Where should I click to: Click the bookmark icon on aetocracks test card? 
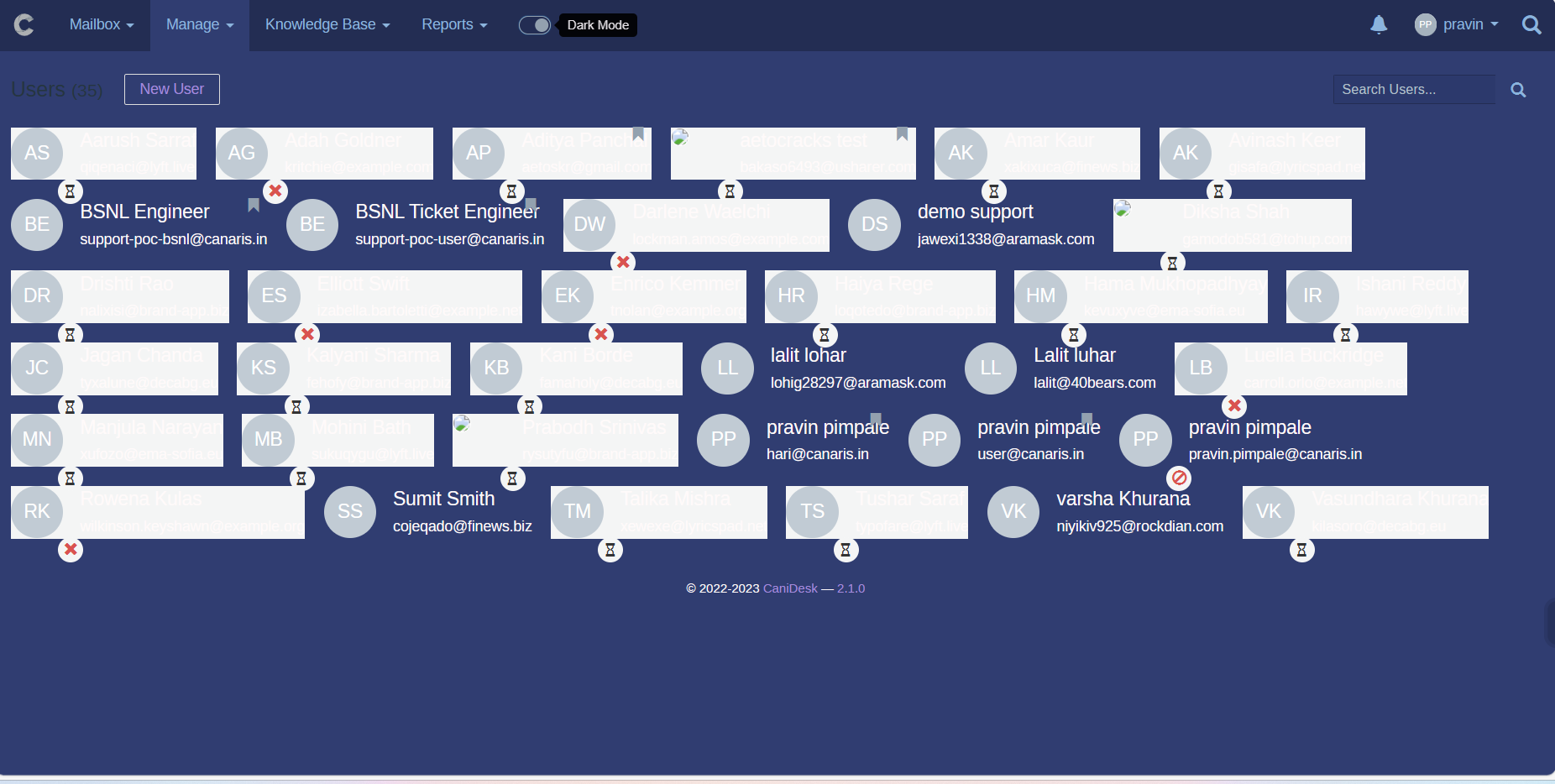click(x=901, y=134)
